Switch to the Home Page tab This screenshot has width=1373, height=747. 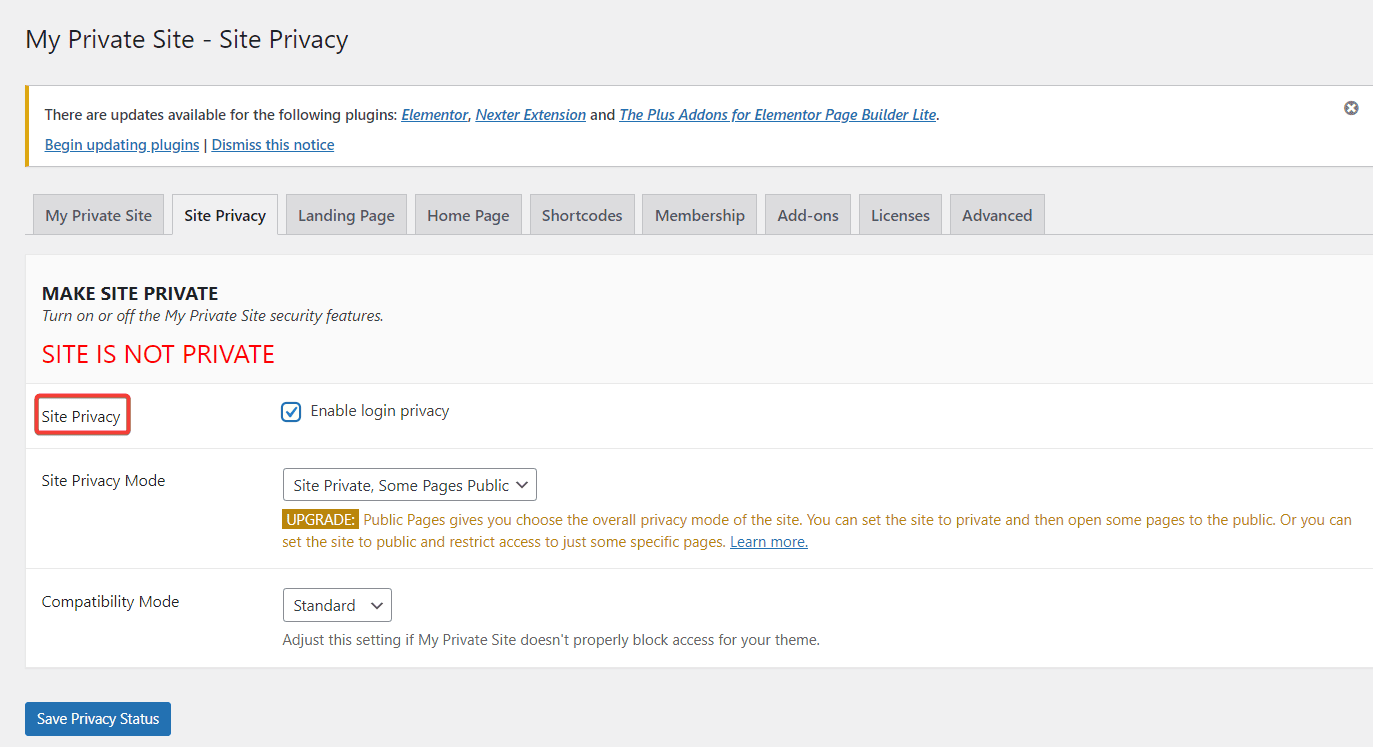(x=468, y=214)
